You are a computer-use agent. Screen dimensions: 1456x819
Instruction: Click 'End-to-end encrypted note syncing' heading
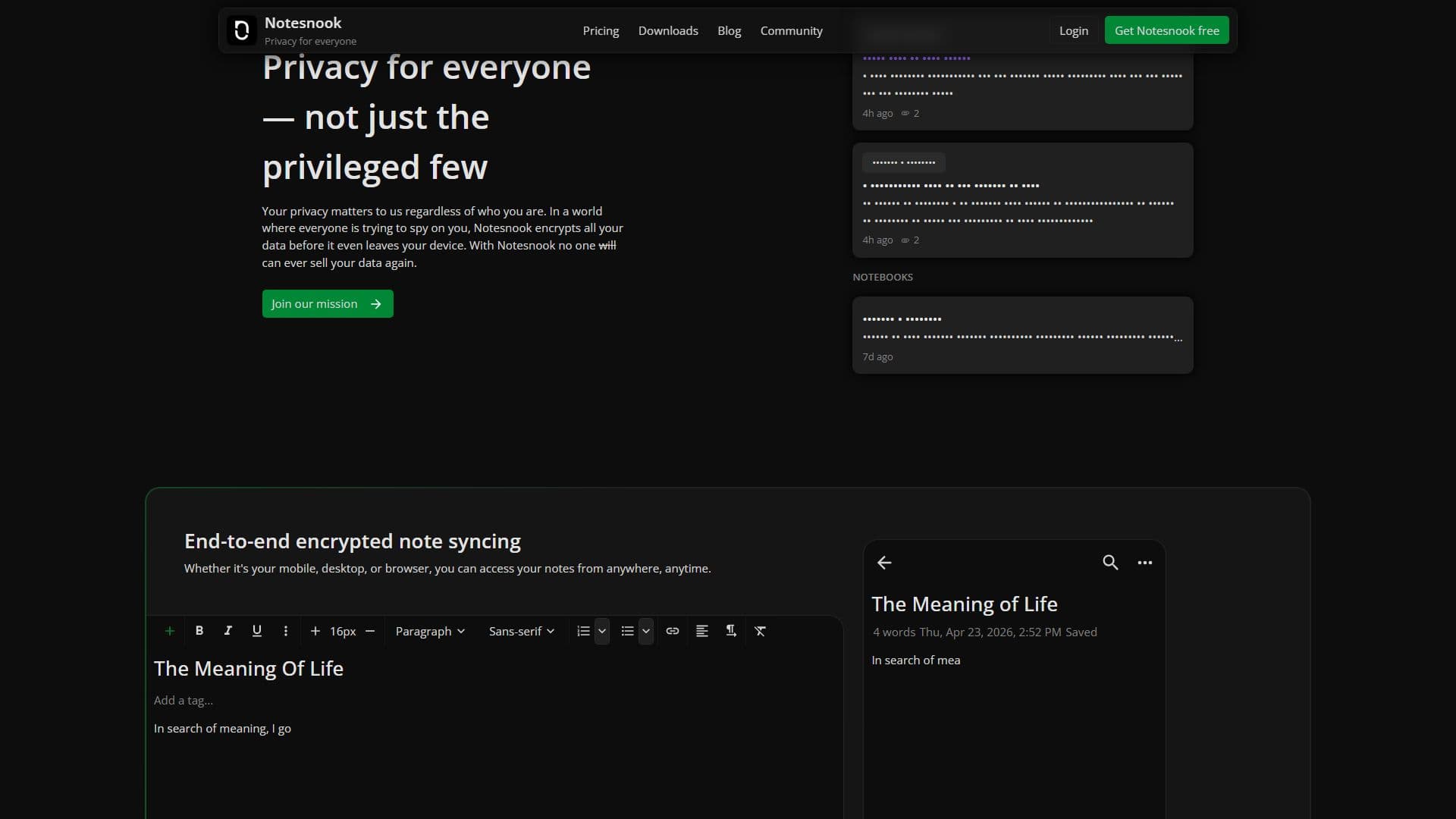pyautogui.click(x=353, y=541)
